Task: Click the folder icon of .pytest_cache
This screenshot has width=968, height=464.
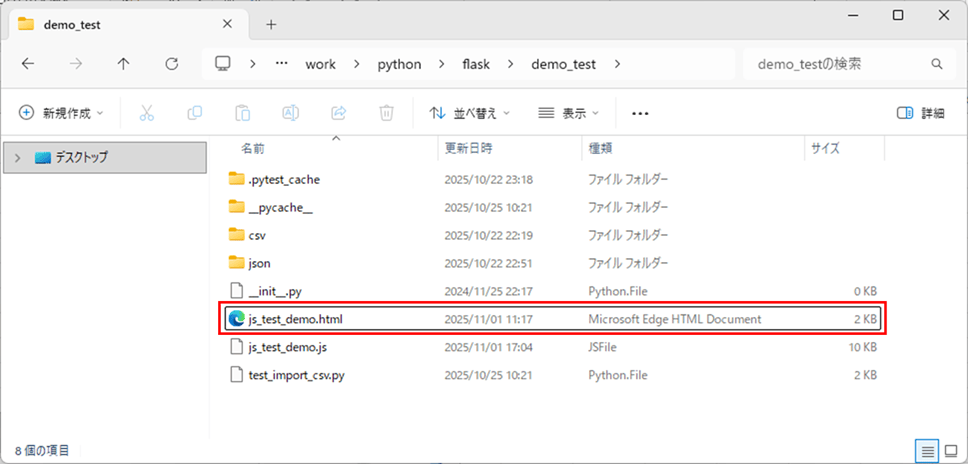Action: (236, 180)
